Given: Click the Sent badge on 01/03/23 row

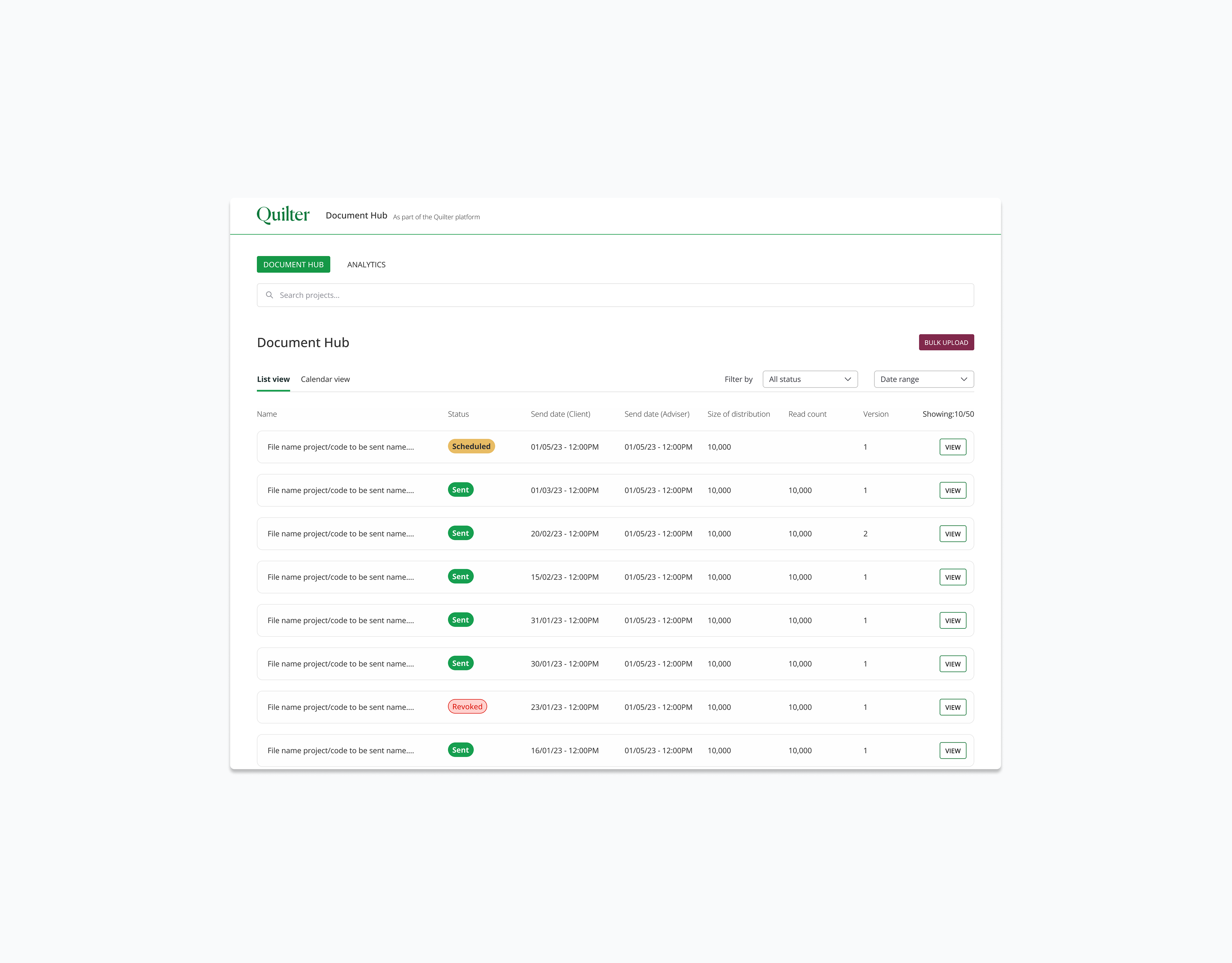Looking at the screenshot, I should pos(460,490).
